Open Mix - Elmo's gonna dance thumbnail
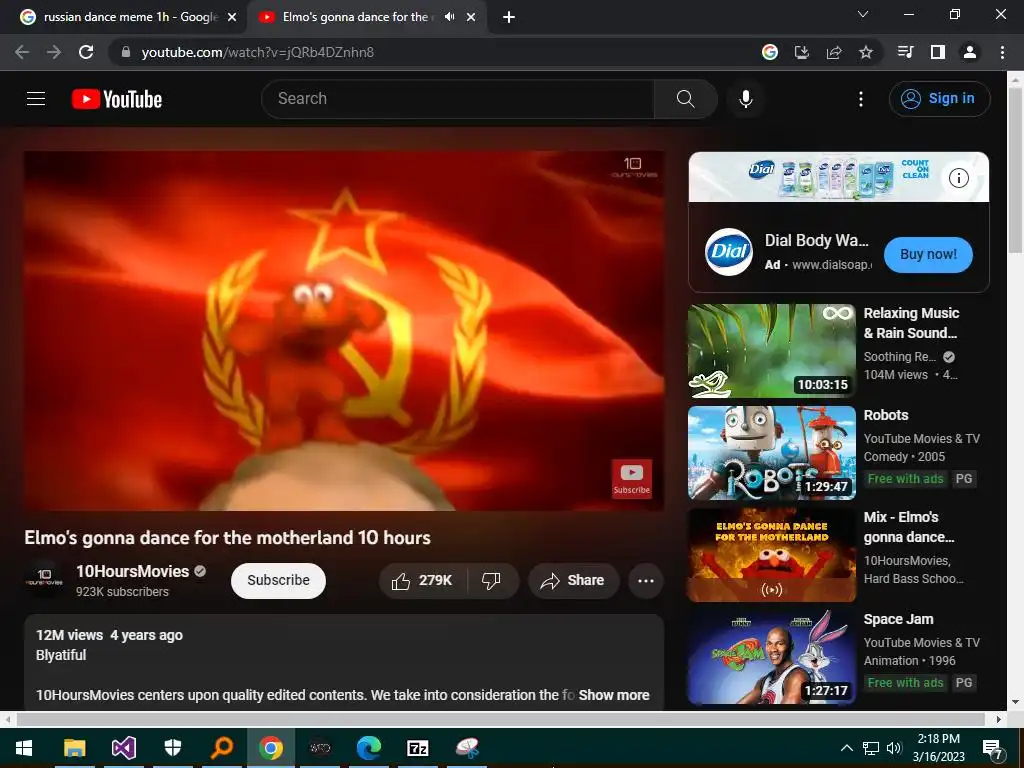The width and height of the screenshot is (1024, 768). click(x=771, y=555)
